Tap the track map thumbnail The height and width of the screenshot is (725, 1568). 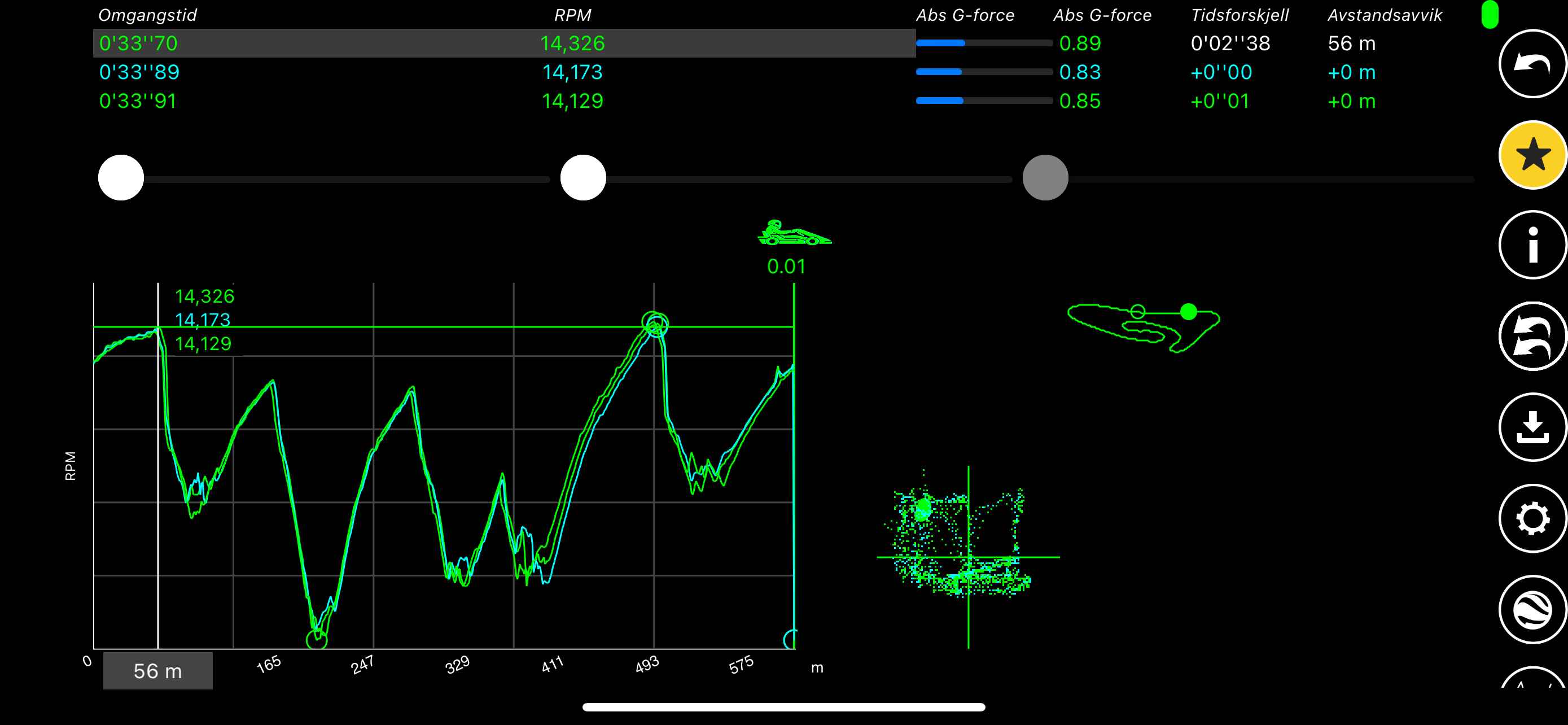click(x=1144, y=329)
